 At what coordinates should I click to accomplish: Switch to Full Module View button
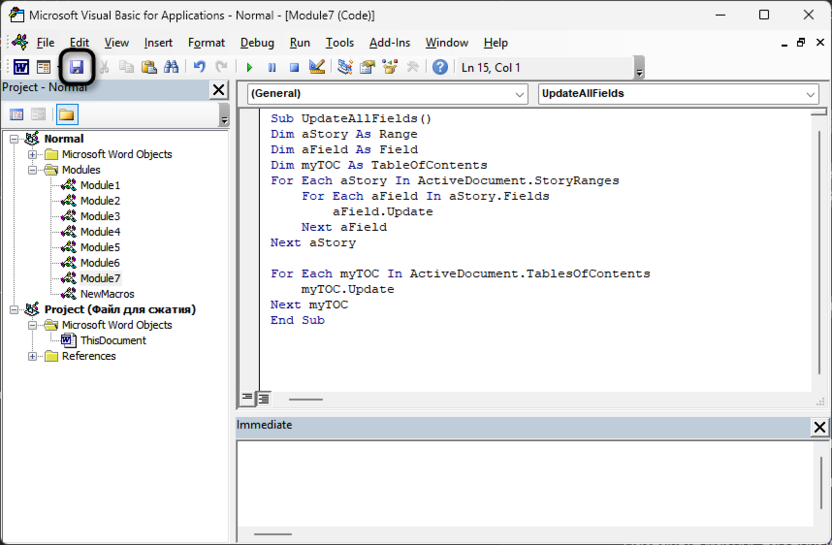click(263, 398)
